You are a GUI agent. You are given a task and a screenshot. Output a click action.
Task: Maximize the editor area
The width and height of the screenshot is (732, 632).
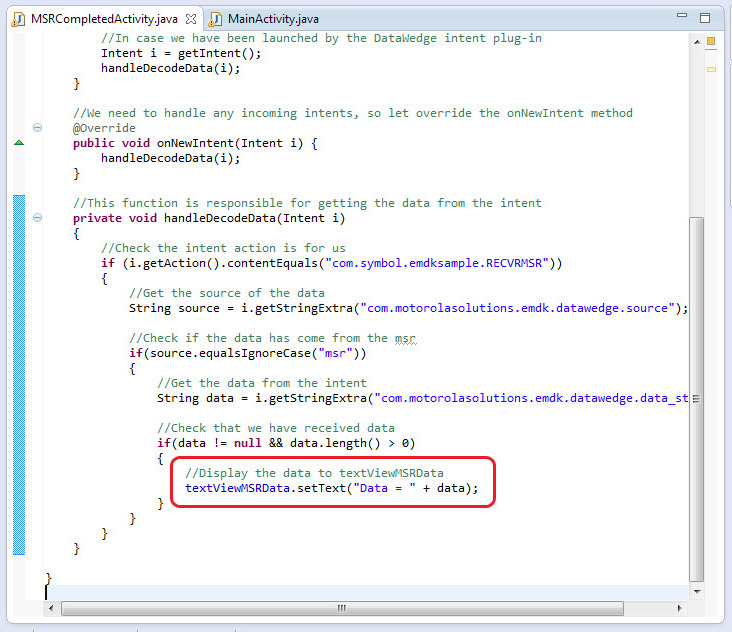click(x=705, y=18)
